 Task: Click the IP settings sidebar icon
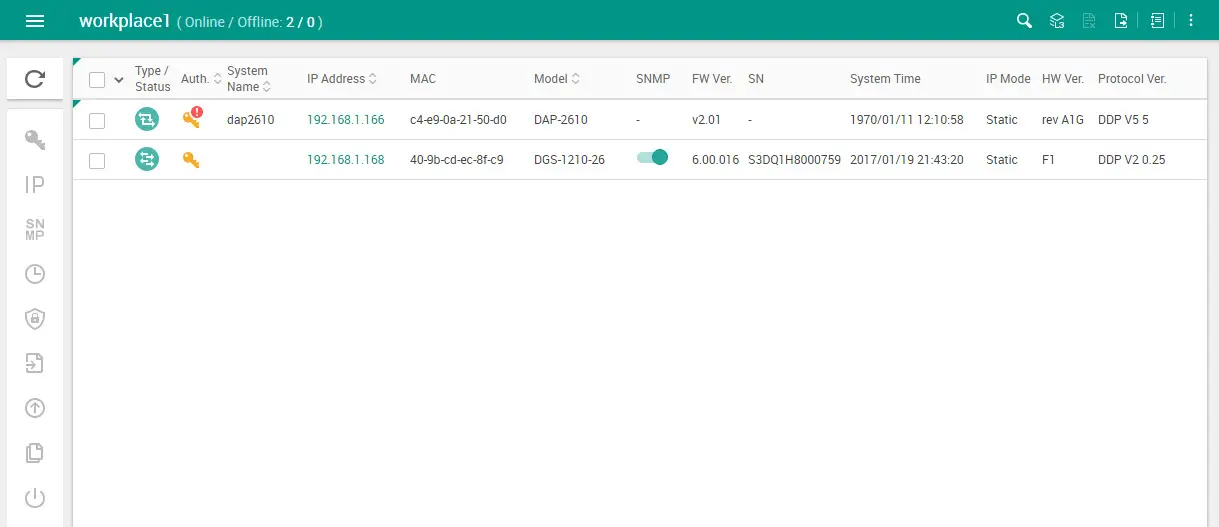coord(35,185)
